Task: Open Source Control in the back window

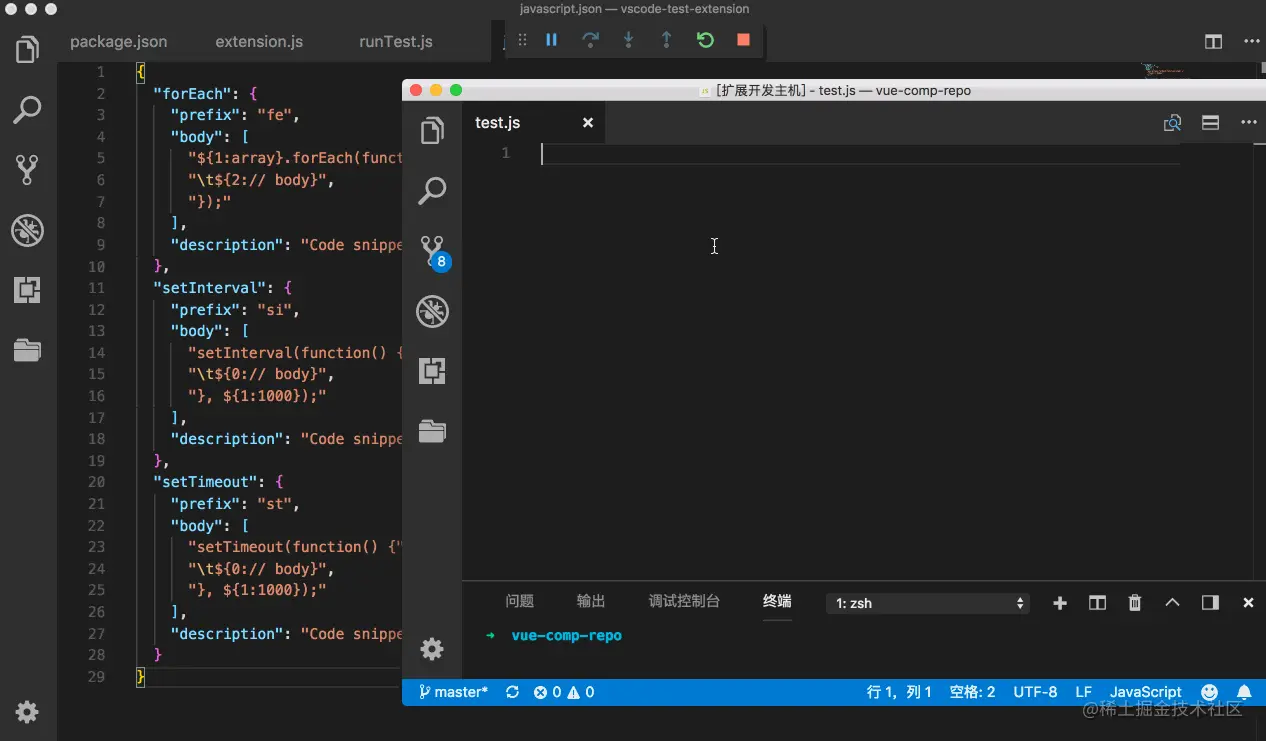Action: click(x=27, y=170)
